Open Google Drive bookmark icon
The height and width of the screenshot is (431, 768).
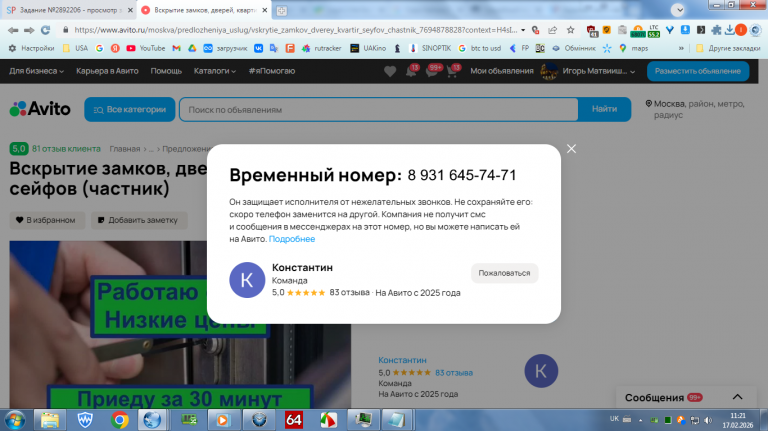[x=192, y=48]
